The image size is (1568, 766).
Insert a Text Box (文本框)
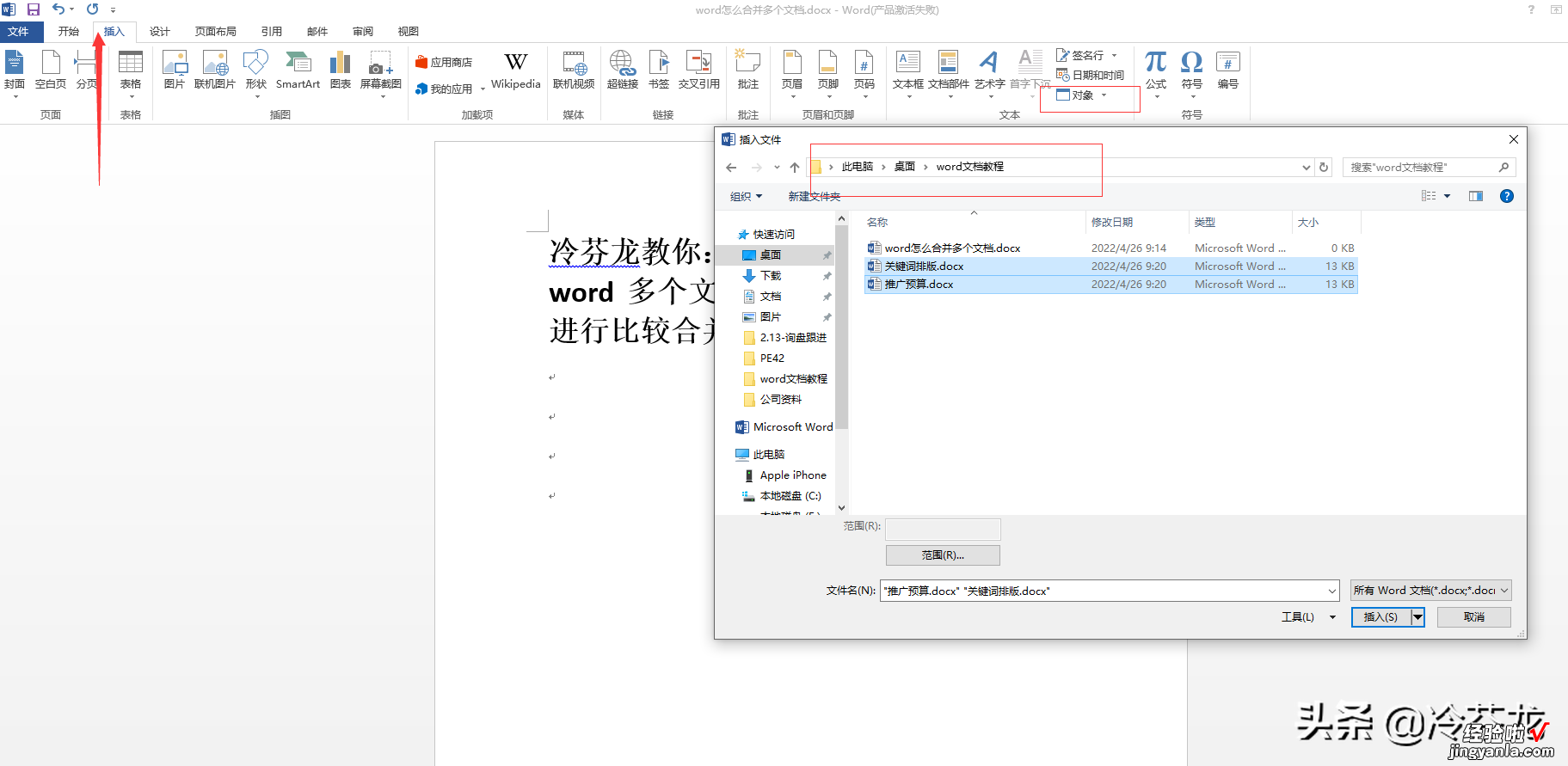(908, 70)
